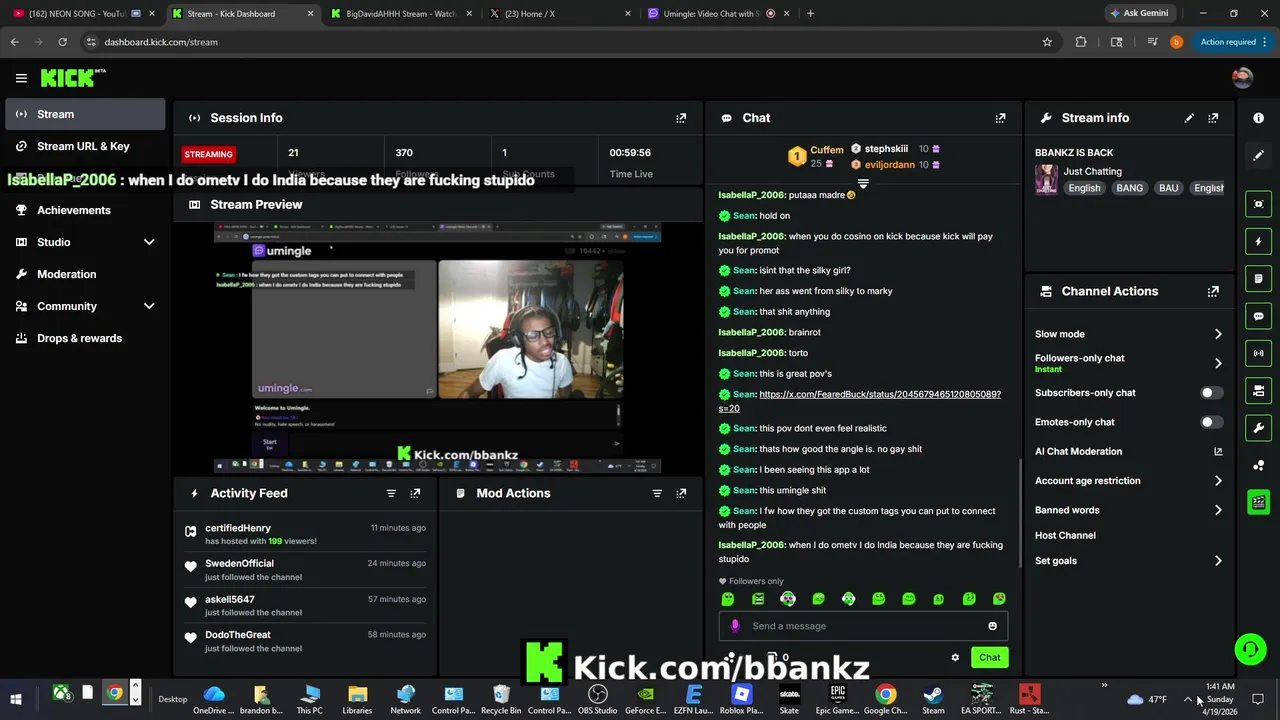Click the wrench icon in right sidebar
Screen dimensions: 1280x720
pos(1259,428)
